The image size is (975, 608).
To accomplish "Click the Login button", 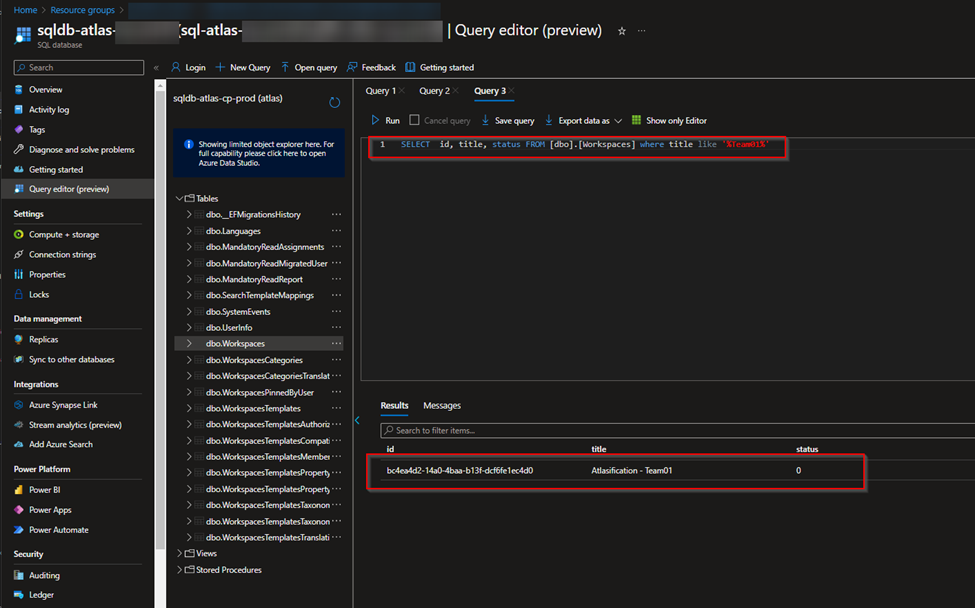I will coord(188,68).
